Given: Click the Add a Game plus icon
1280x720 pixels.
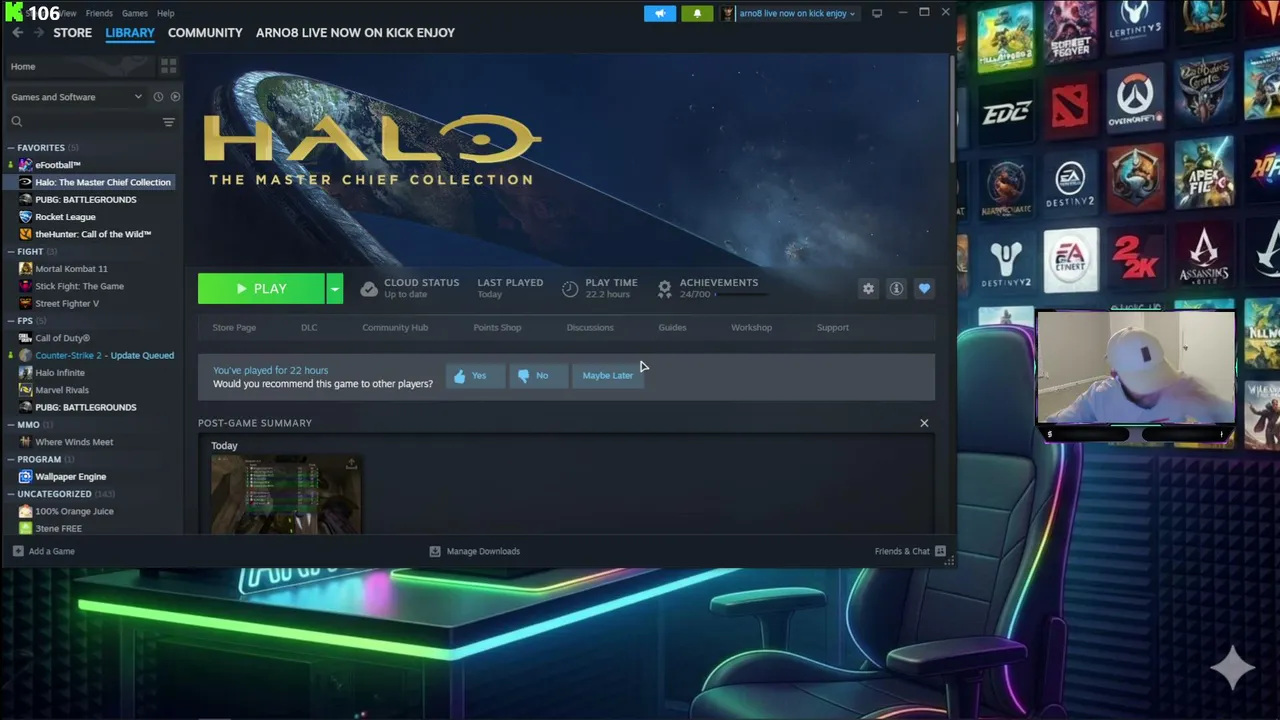Looking at the screenshot, I should [18, 551].
